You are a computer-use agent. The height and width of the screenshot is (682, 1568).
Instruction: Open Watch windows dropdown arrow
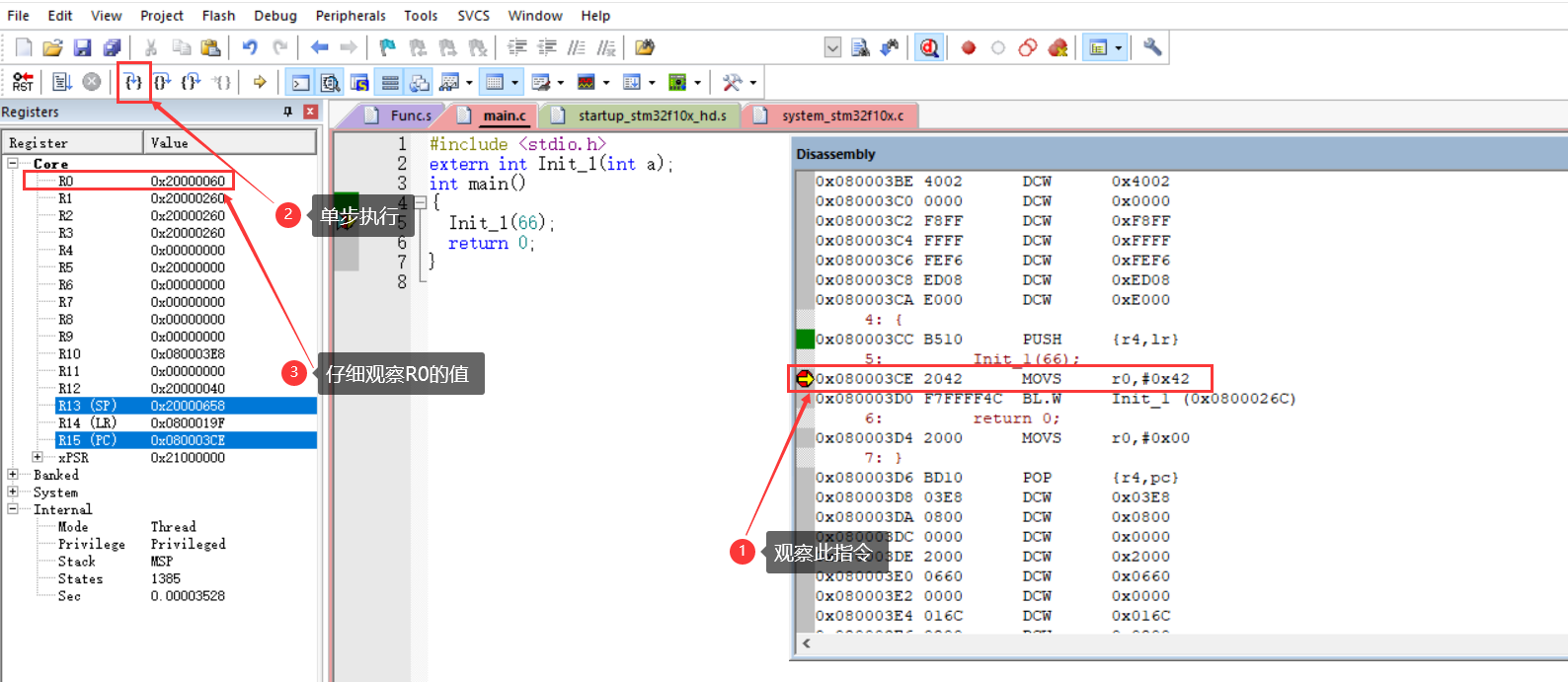pyautogui.click(x=469, y=82)
